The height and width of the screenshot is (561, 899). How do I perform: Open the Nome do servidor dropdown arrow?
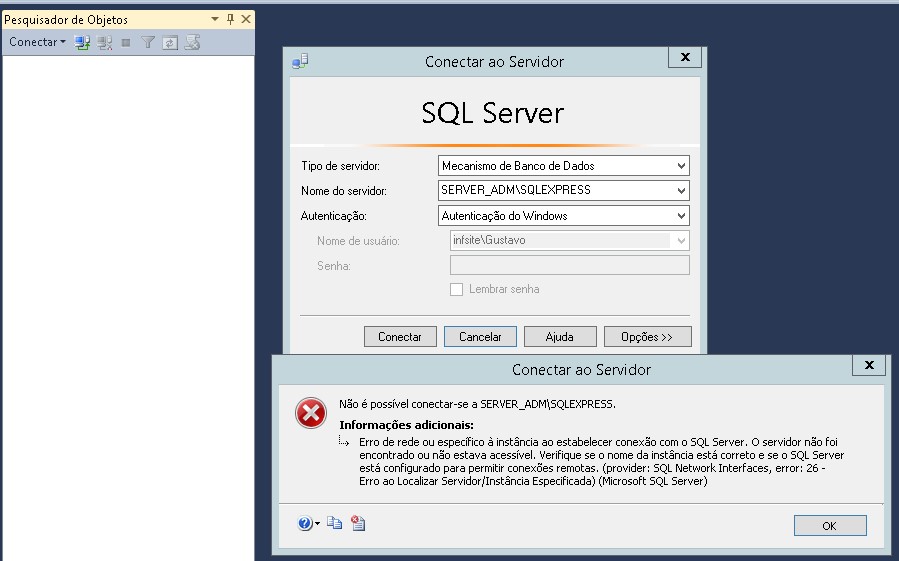681,190
